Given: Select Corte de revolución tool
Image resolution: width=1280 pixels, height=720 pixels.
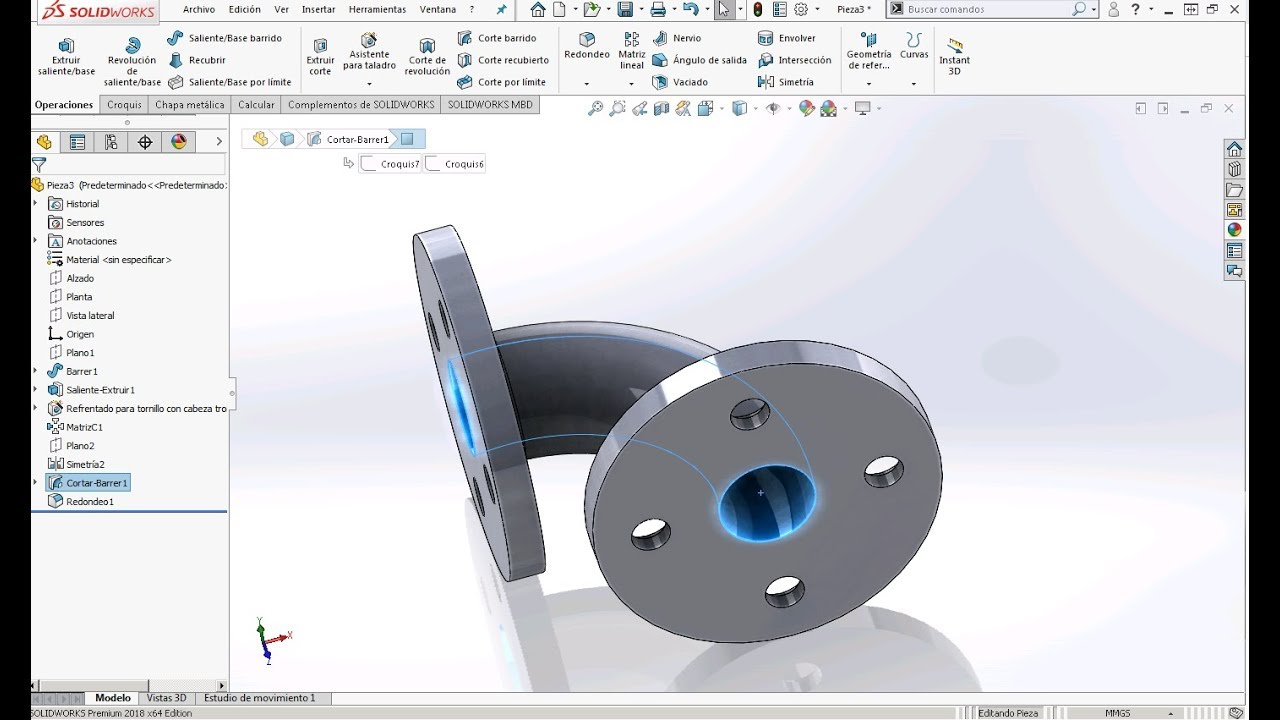Looking at the screenshot, I should tap(427, 57).
